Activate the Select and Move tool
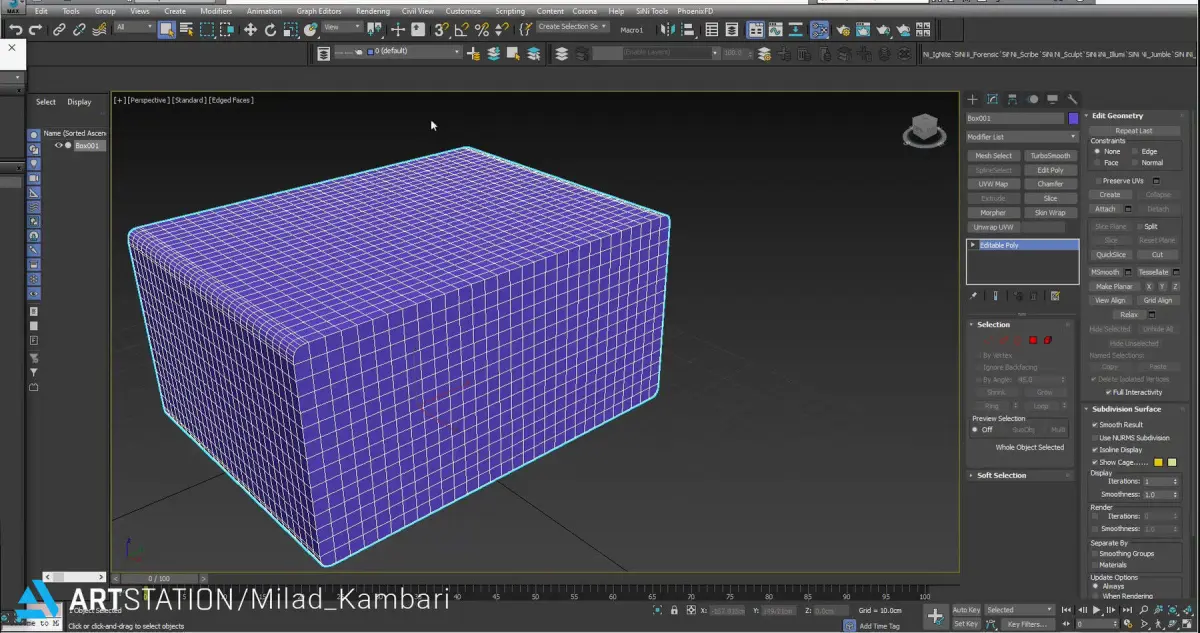This screenshot has width=1200, height=633. (250, 30)
